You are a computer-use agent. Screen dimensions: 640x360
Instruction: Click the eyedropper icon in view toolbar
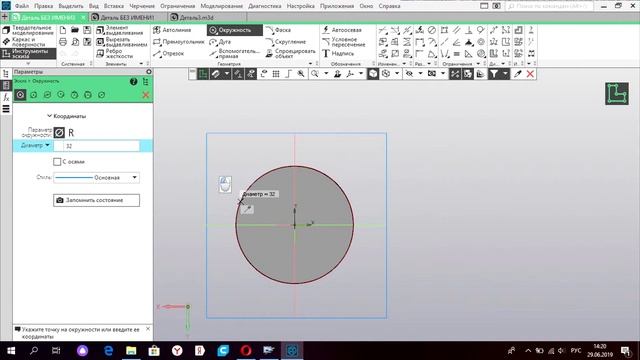pos(518,74)
